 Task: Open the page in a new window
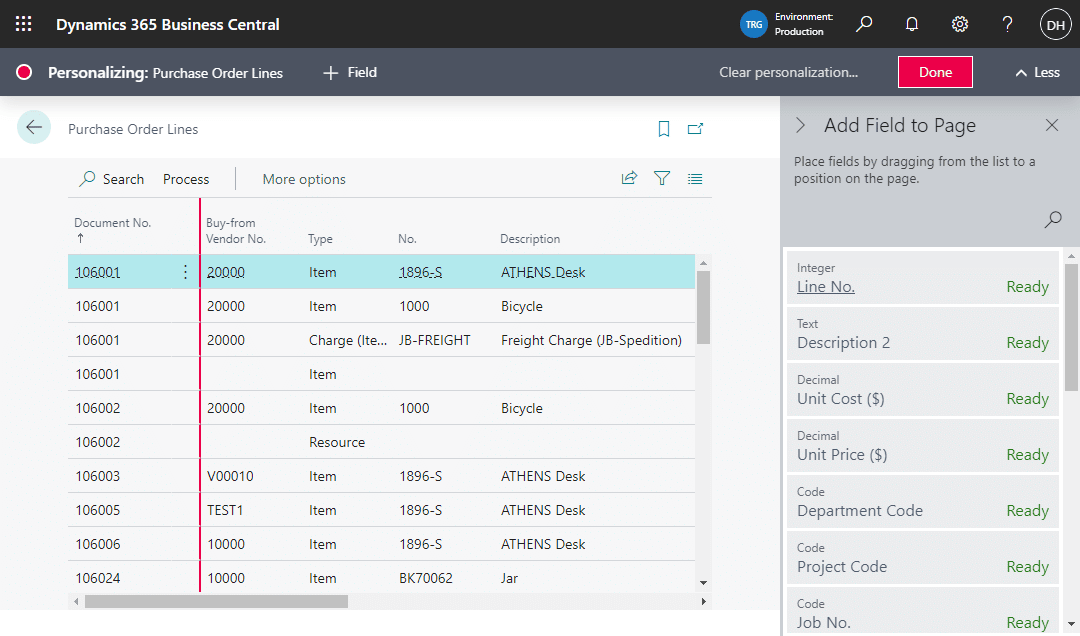coord(695,129)
